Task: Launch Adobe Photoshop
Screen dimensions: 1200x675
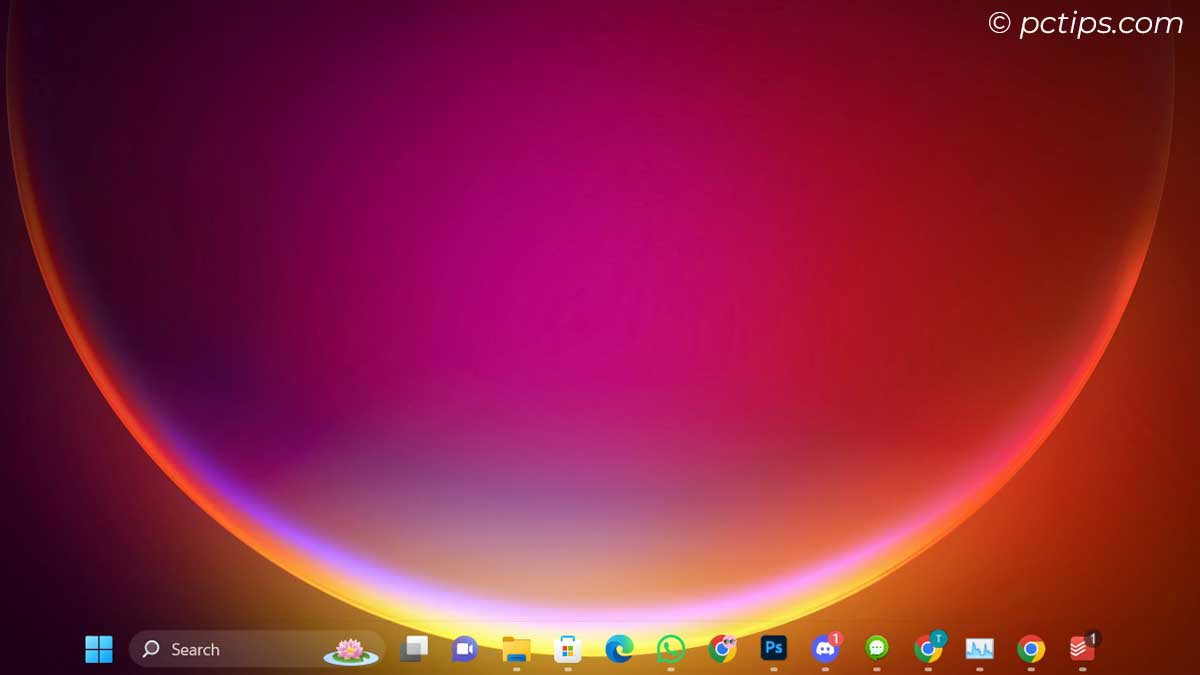Action: pyautogui.click(x=773, y=649)
